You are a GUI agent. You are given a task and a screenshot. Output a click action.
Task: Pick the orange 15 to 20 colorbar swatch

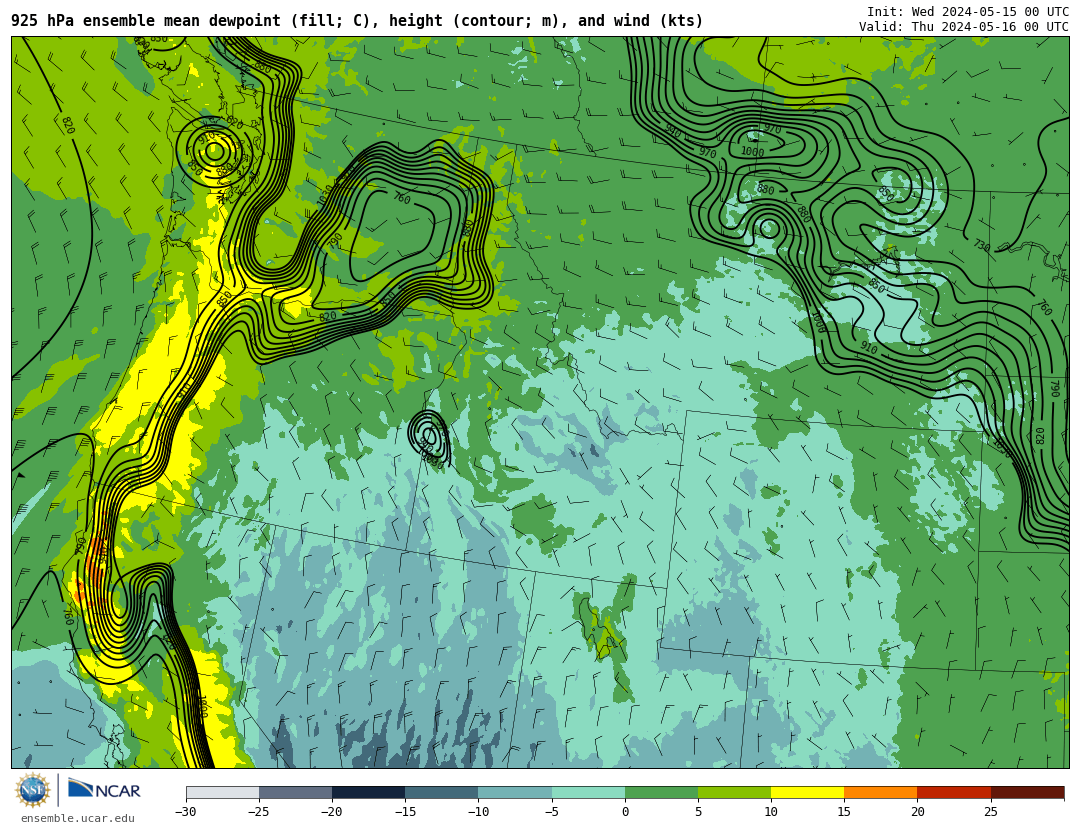[881, 793]
